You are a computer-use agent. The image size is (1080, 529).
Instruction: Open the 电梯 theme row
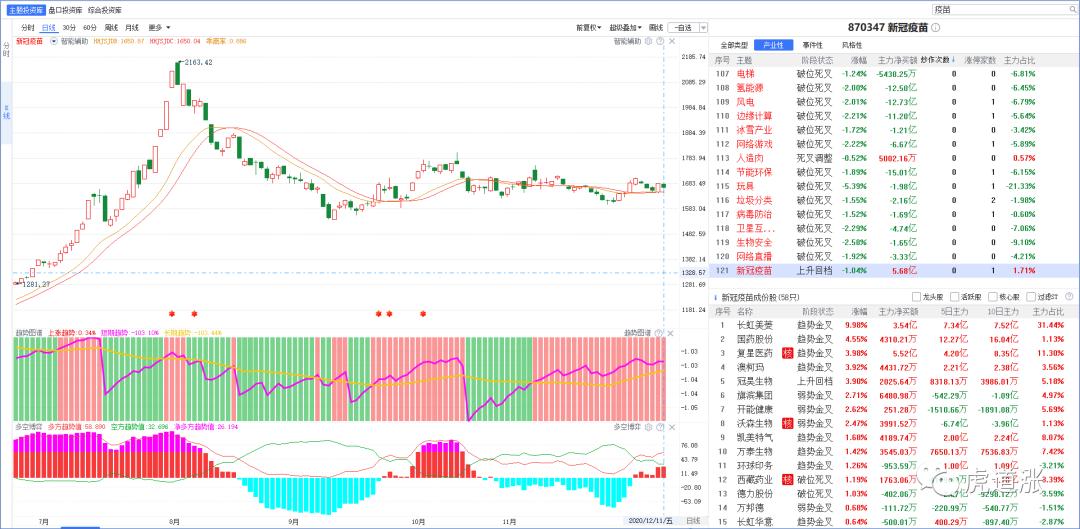(x=893, y=74)
